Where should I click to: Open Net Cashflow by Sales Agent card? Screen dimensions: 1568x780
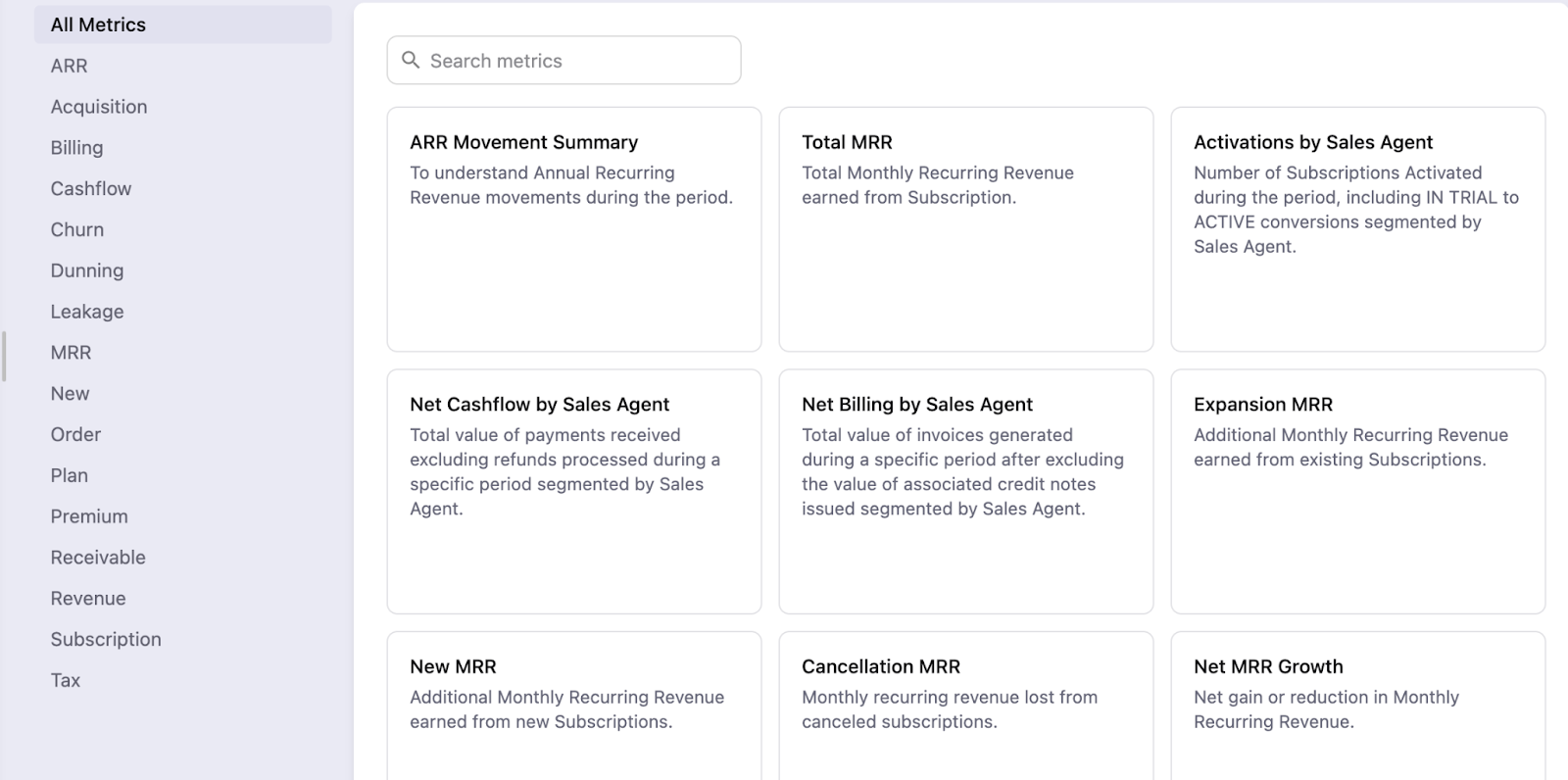pos(573,490)
